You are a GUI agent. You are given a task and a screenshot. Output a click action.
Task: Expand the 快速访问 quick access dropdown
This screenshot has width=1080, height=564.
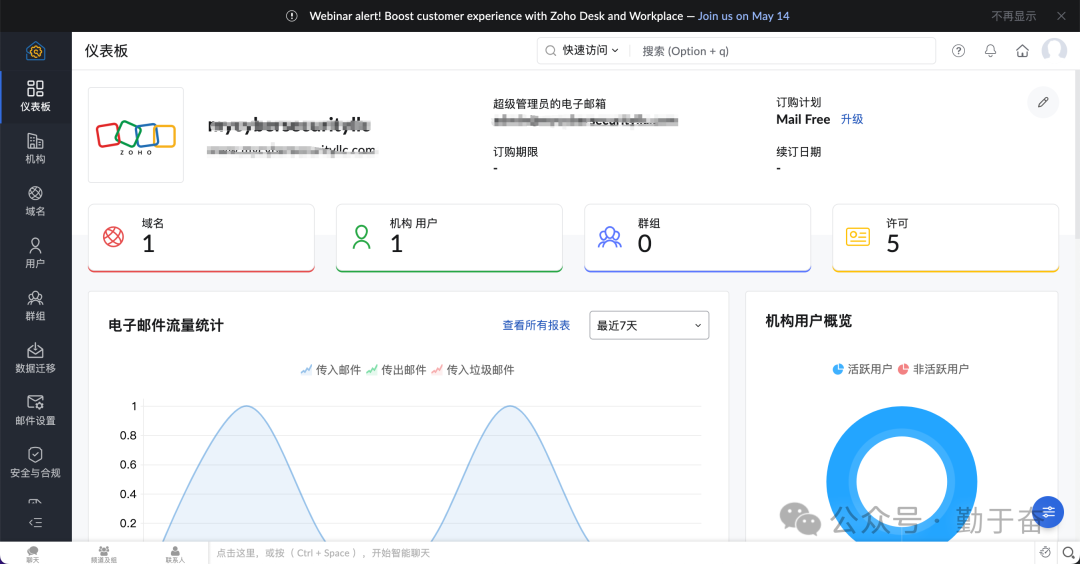click(x=583, y=51)
